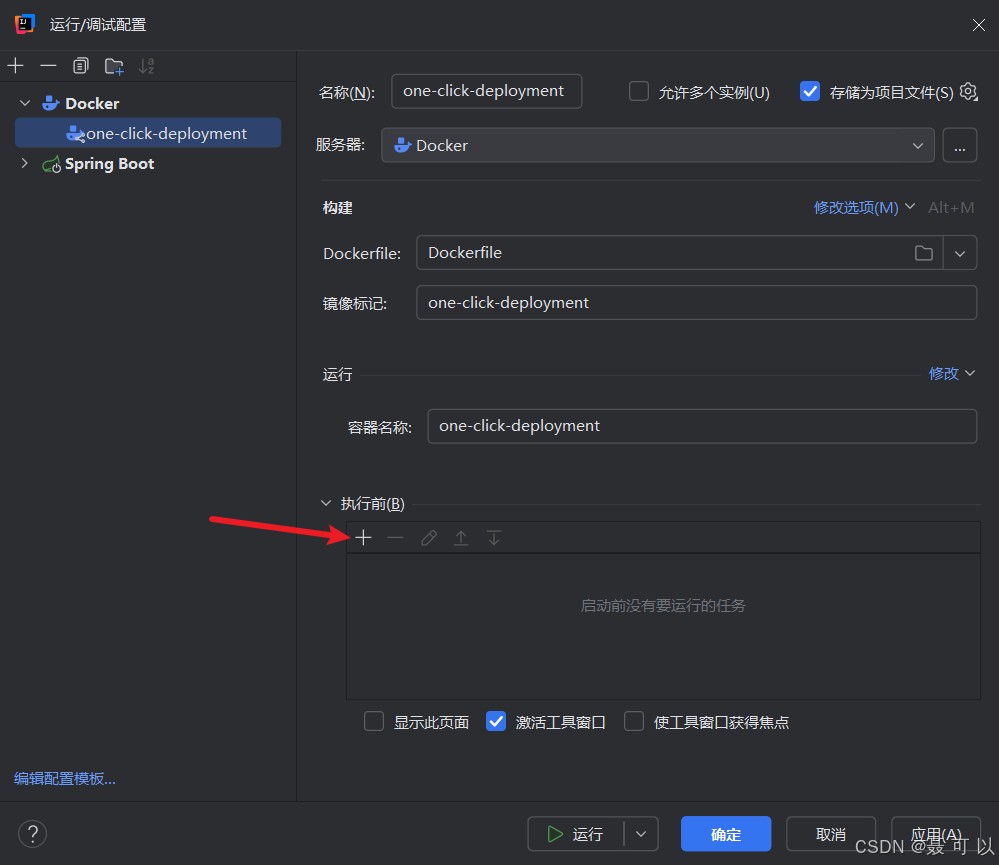The image size is (999, 865).
Task: Add a before-launch task
Action: pos(364,538)
